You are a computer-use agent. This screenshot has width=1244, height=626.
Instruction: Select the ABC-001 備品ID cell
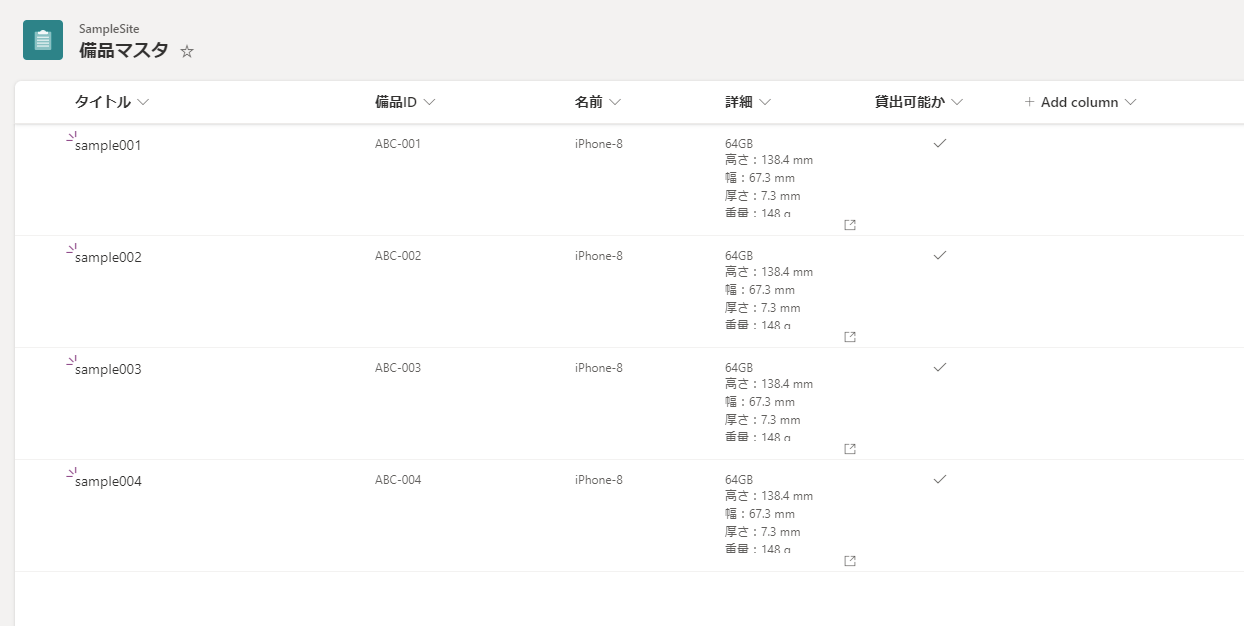(398, 144)
